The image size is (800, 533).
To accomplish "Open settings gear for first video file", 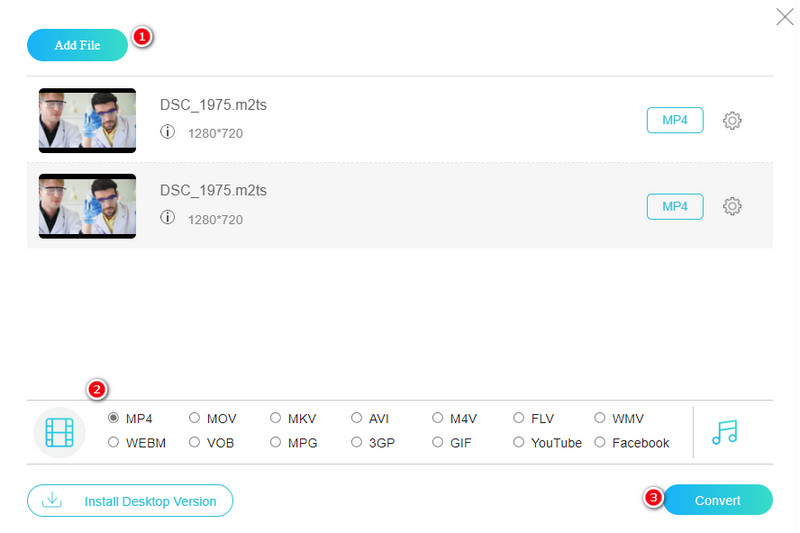I will click(x=732, y=121).
